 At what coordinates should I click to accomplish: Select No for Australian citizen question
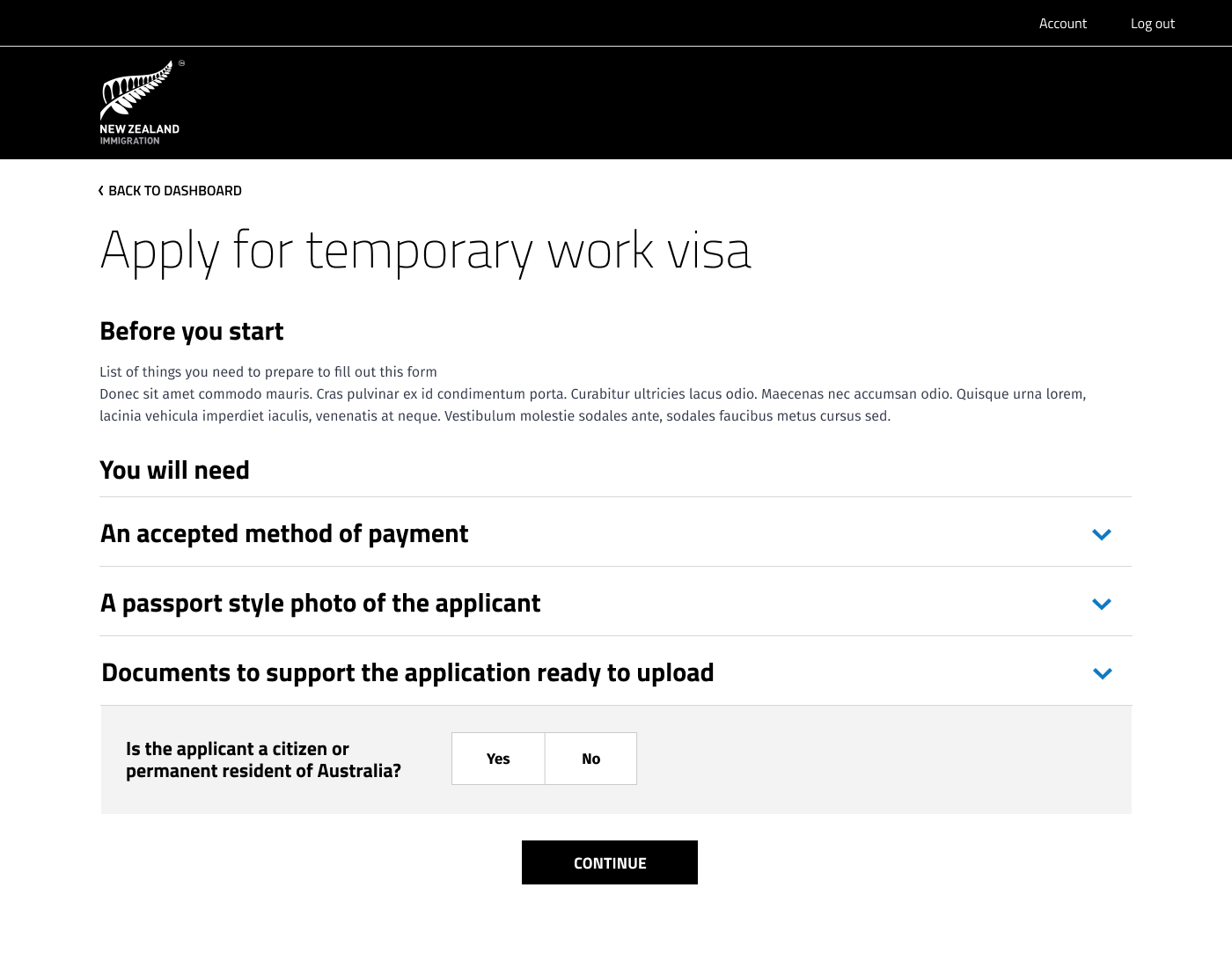tap(590, 759)
